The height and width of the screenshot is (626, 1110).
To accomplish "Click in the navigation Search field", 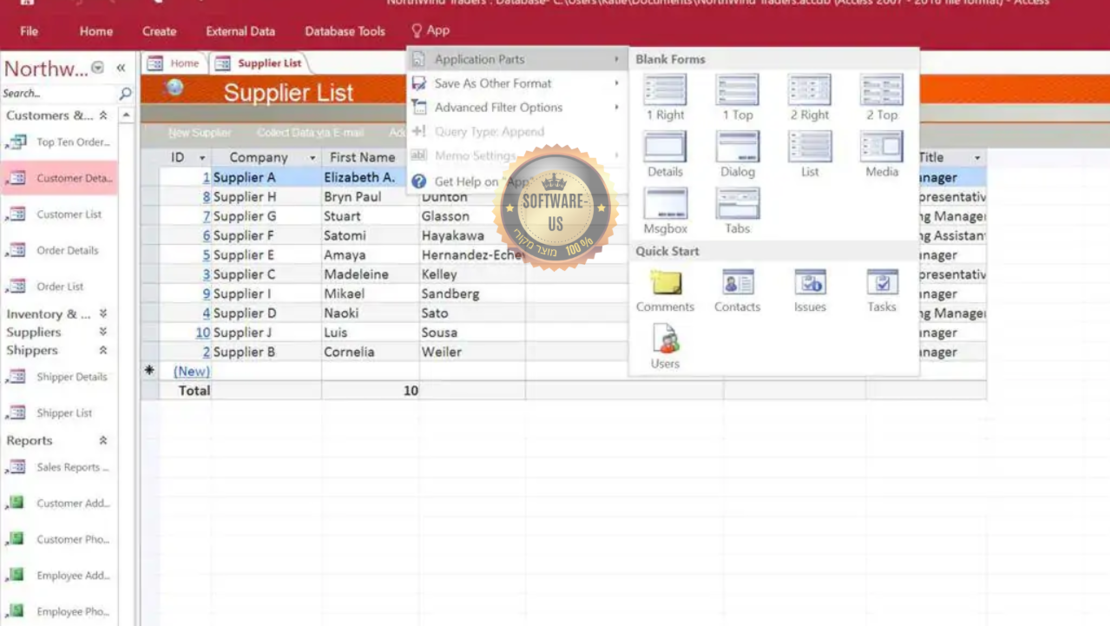I will point(58,93).
